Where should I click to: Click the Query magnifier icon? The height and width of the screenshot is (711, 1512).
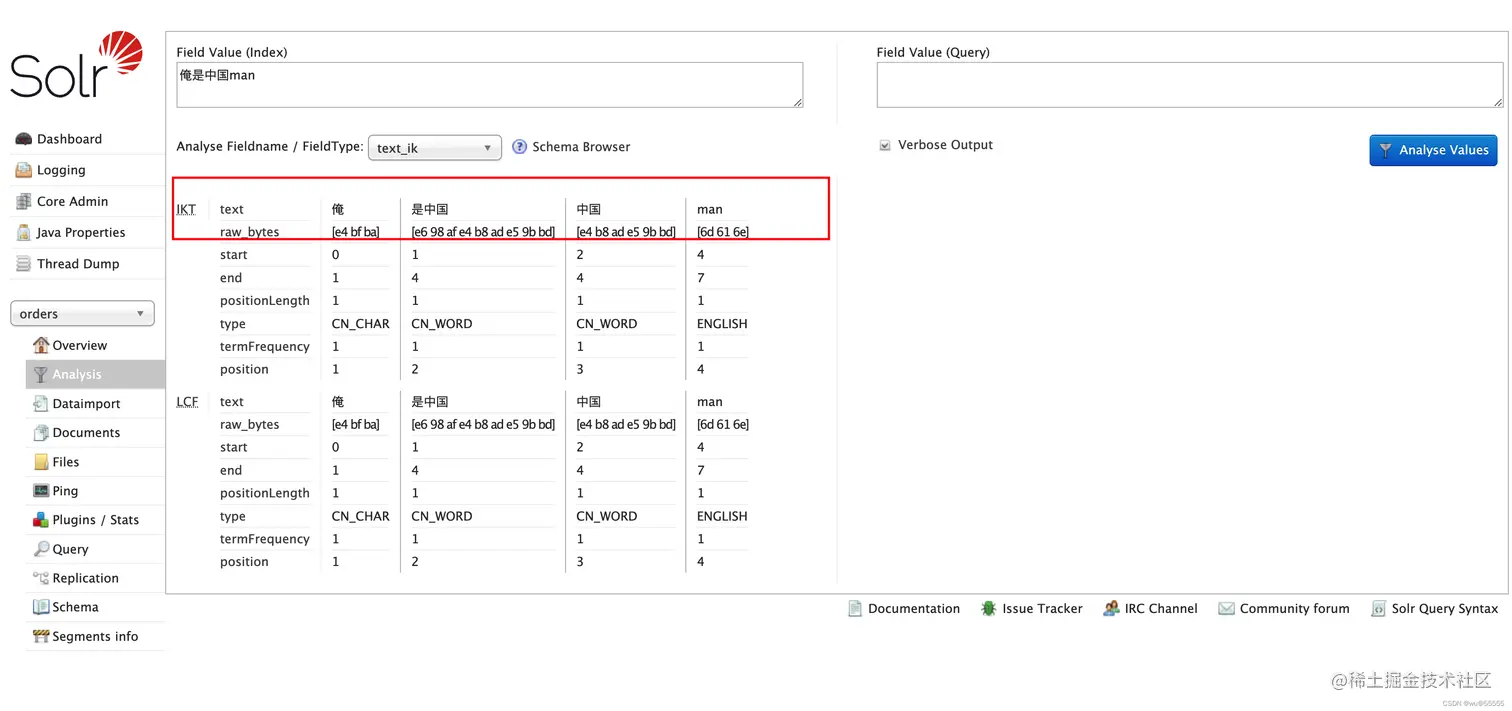(41, 549)
